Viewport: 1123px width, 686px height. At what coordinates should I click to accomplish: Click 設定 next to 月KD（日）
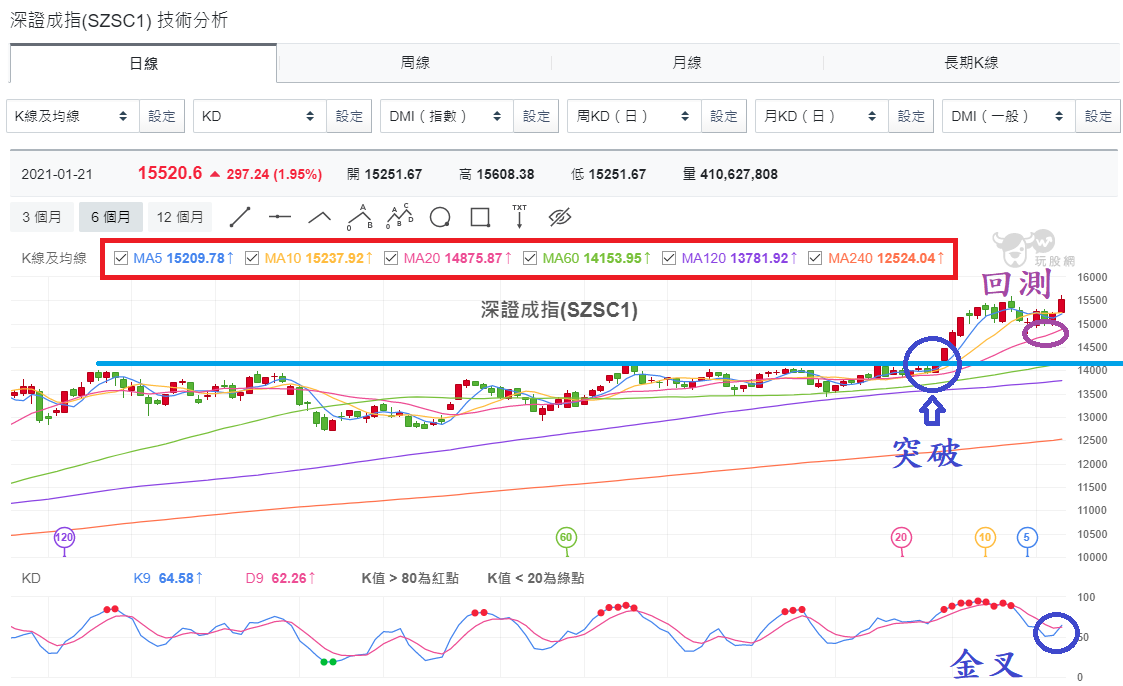point(911,116)
